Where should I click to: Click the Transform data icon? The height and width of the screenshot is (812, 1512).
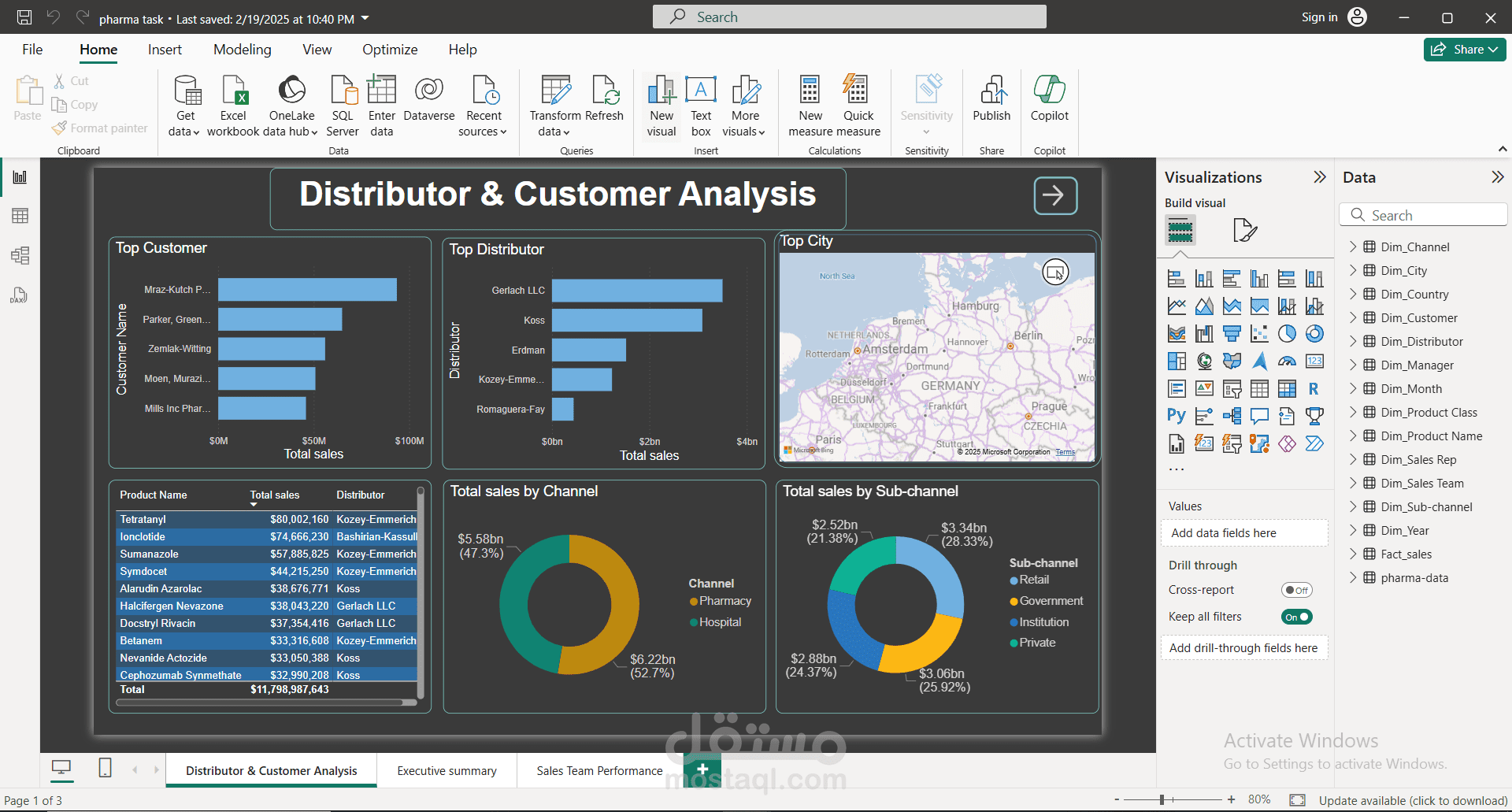556,91
